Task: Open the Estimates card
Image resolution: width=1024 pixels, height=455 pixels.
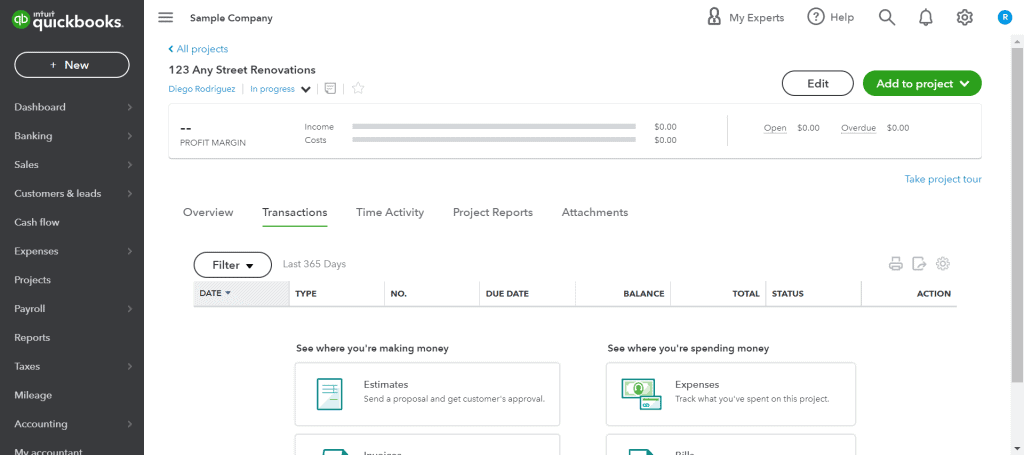Action: point(427,394)
